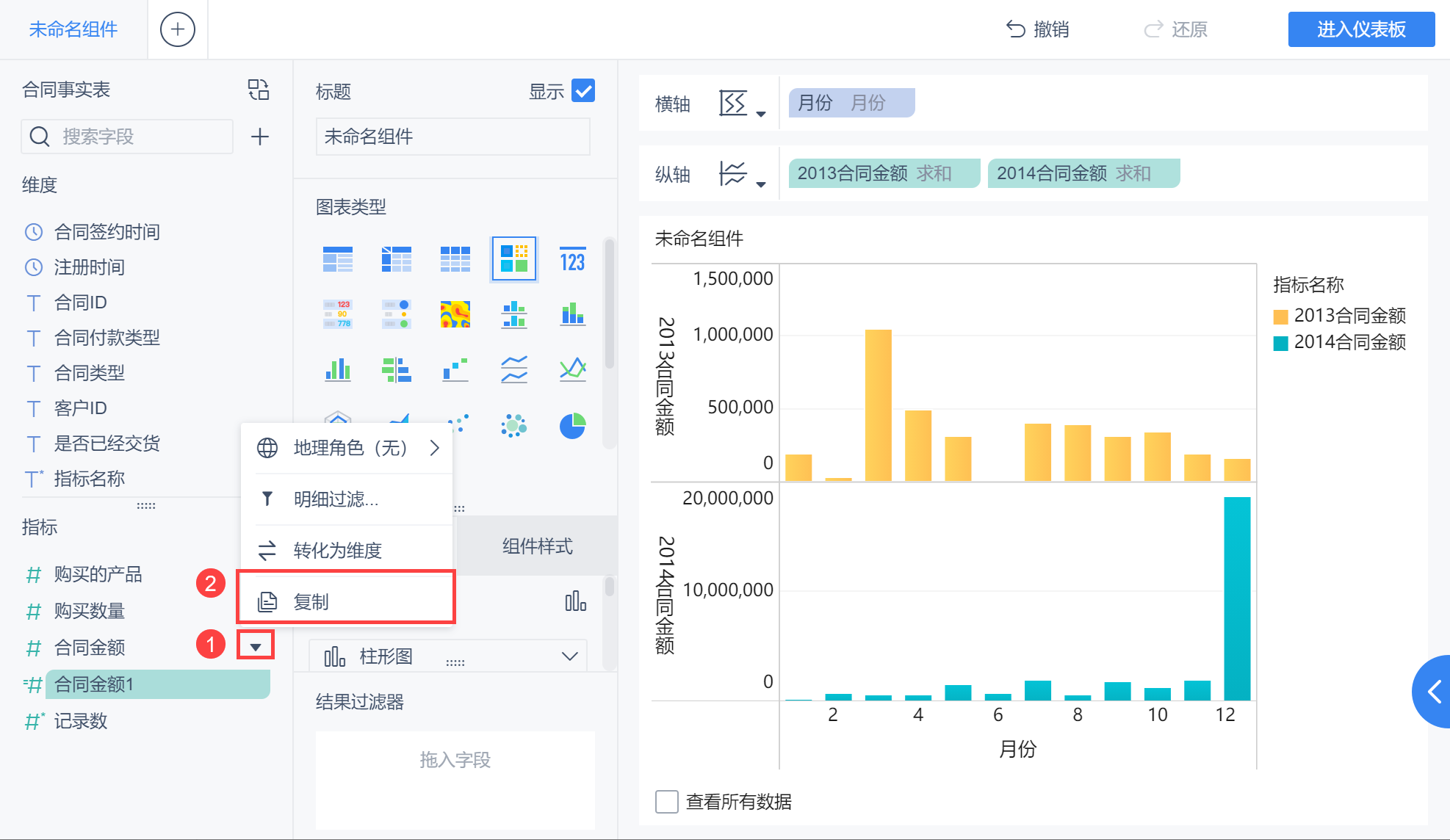
Task: Uncheck the title 显示 checkbox
Action: (583, 91)
